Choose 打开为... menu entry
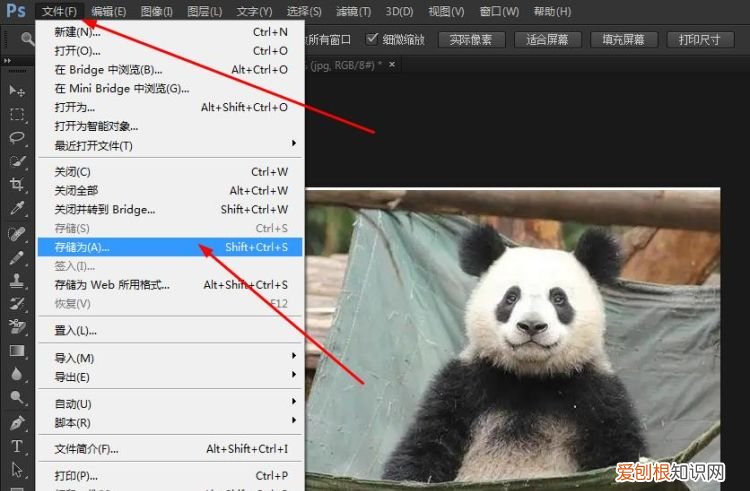750x491 pixels. click(170, 107)
